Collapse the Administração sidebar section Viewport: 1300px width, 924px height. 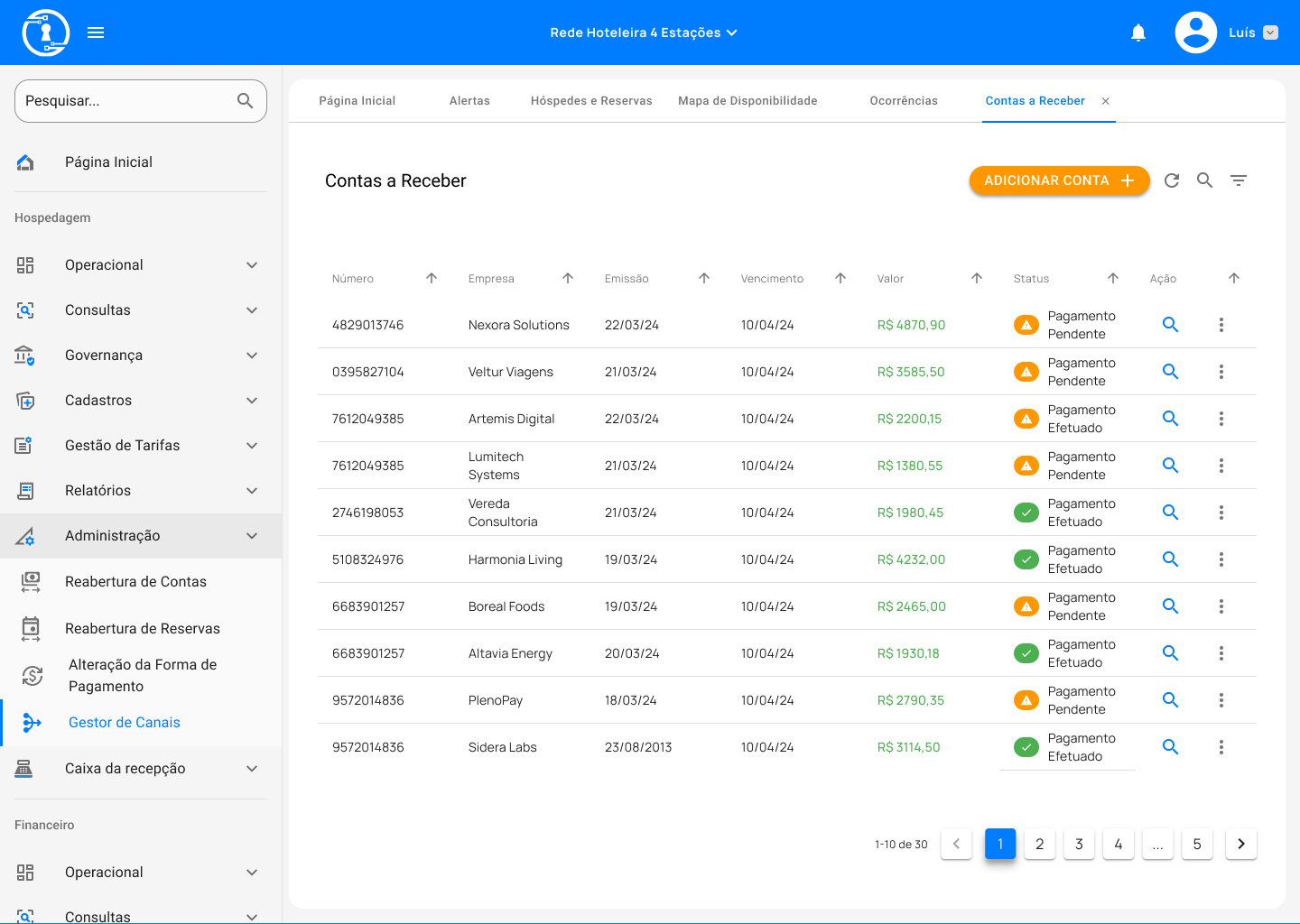point(252,536)
